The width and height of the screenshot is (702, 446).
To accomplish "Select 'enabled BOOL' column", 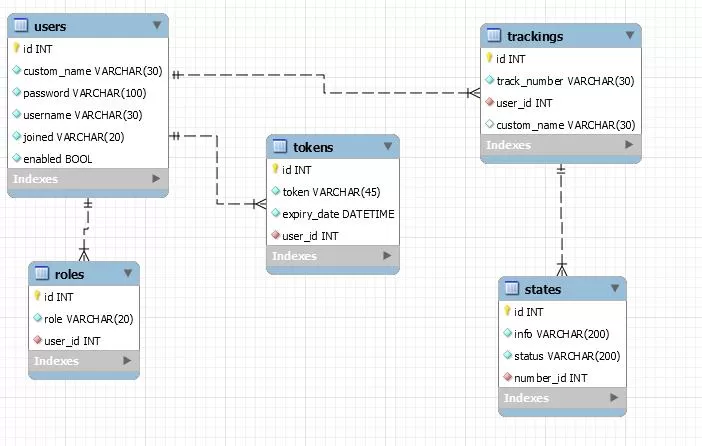I will 57,159.
